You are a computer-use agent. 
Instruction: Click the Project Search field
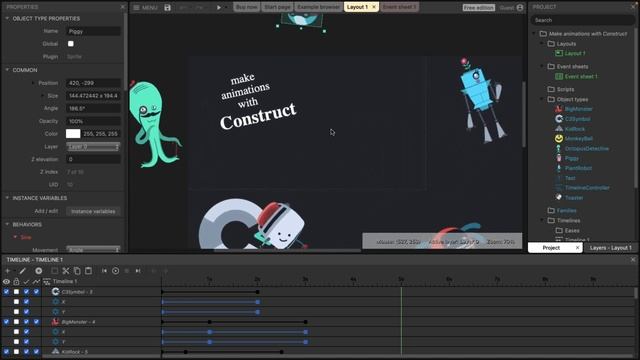pos(582,20)
